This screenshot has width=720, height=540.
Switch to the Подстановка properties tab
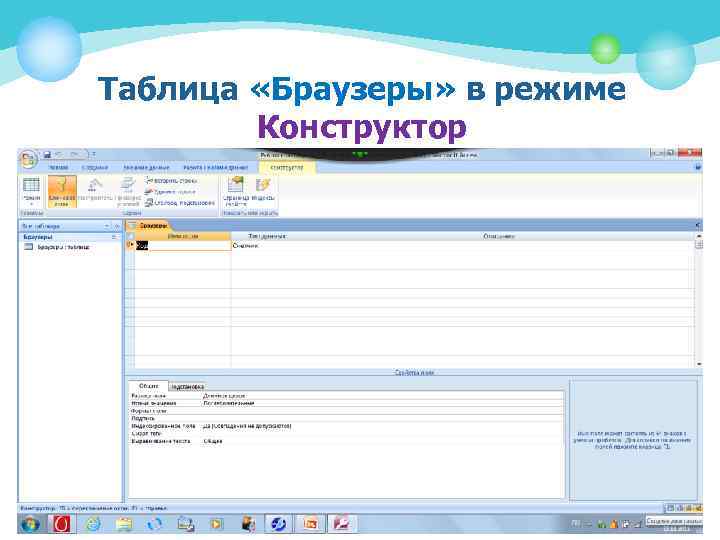click(187, 387)
